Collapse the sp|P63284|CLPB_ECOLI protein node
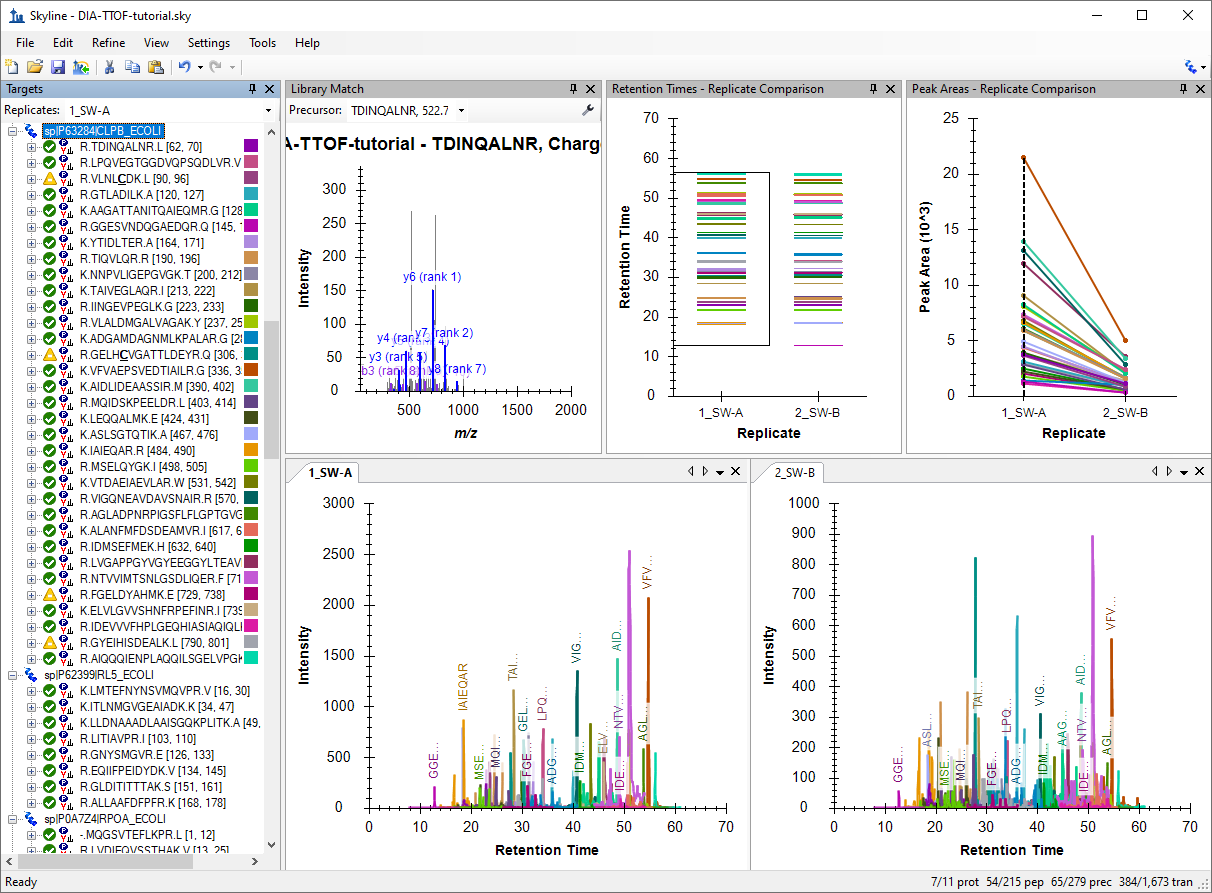This screenshot has height=893, width=1212. point(13,131)
